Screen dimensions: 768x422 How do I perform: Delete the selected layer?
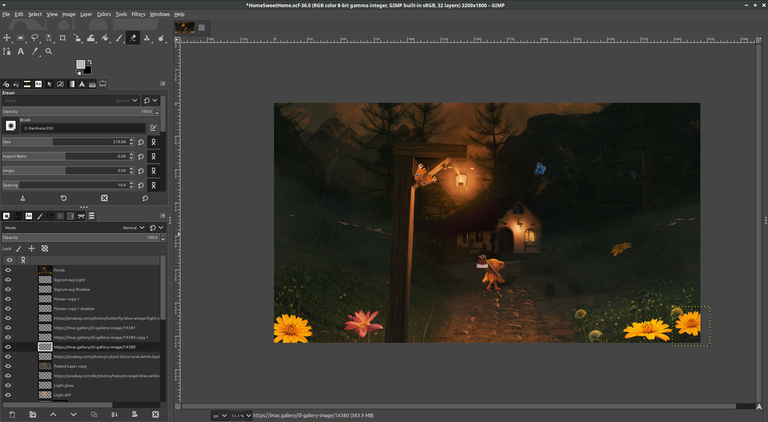[x=155, y=415]
